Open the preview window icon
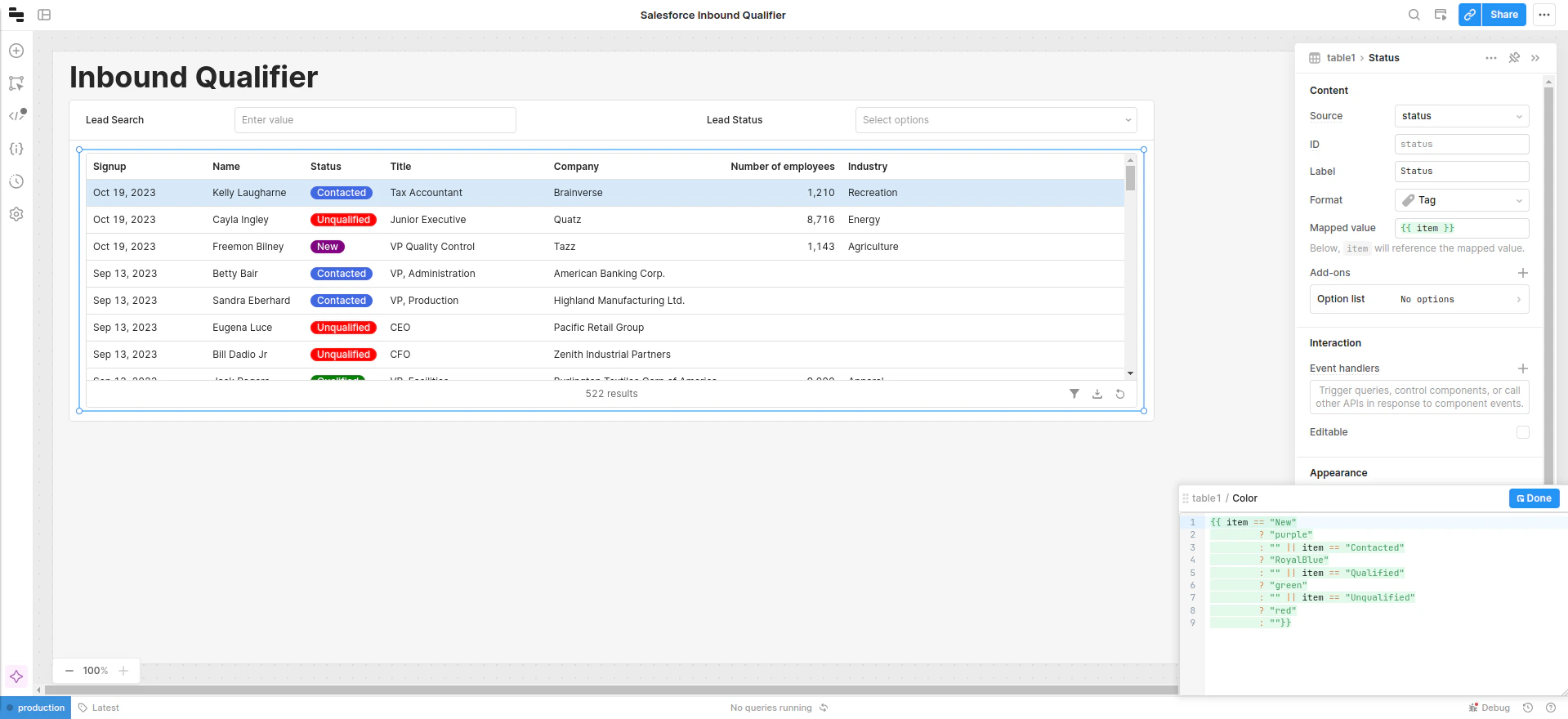 tap(1441, 15)
